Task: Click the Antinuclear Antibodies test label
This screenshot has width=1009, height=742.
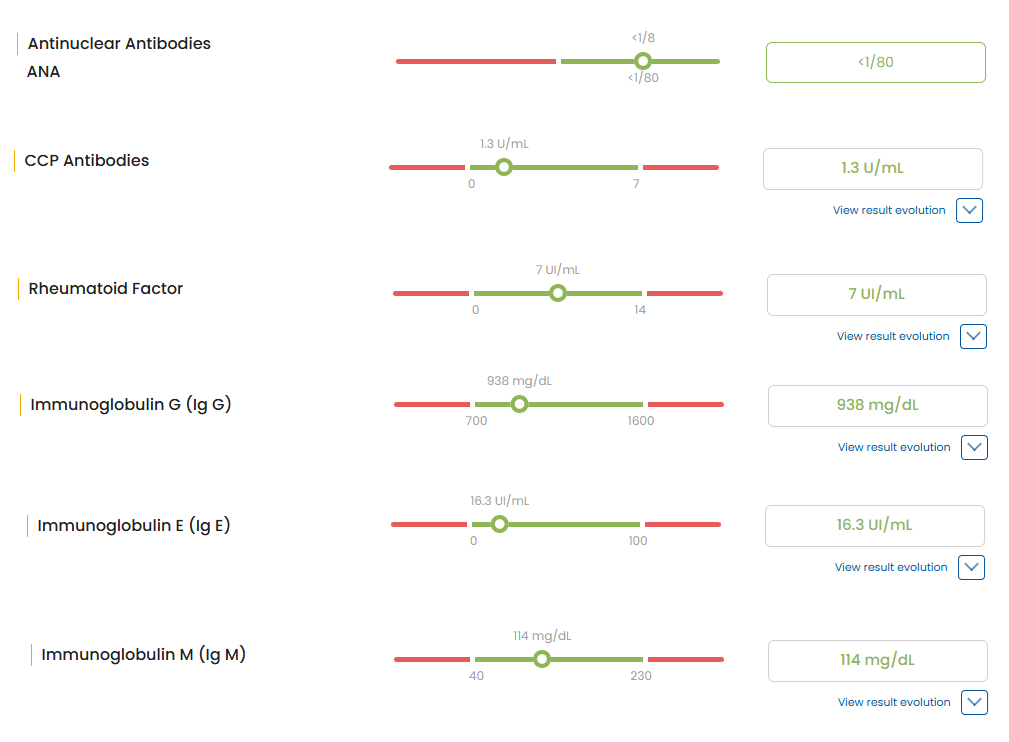Action: (119, 44)
